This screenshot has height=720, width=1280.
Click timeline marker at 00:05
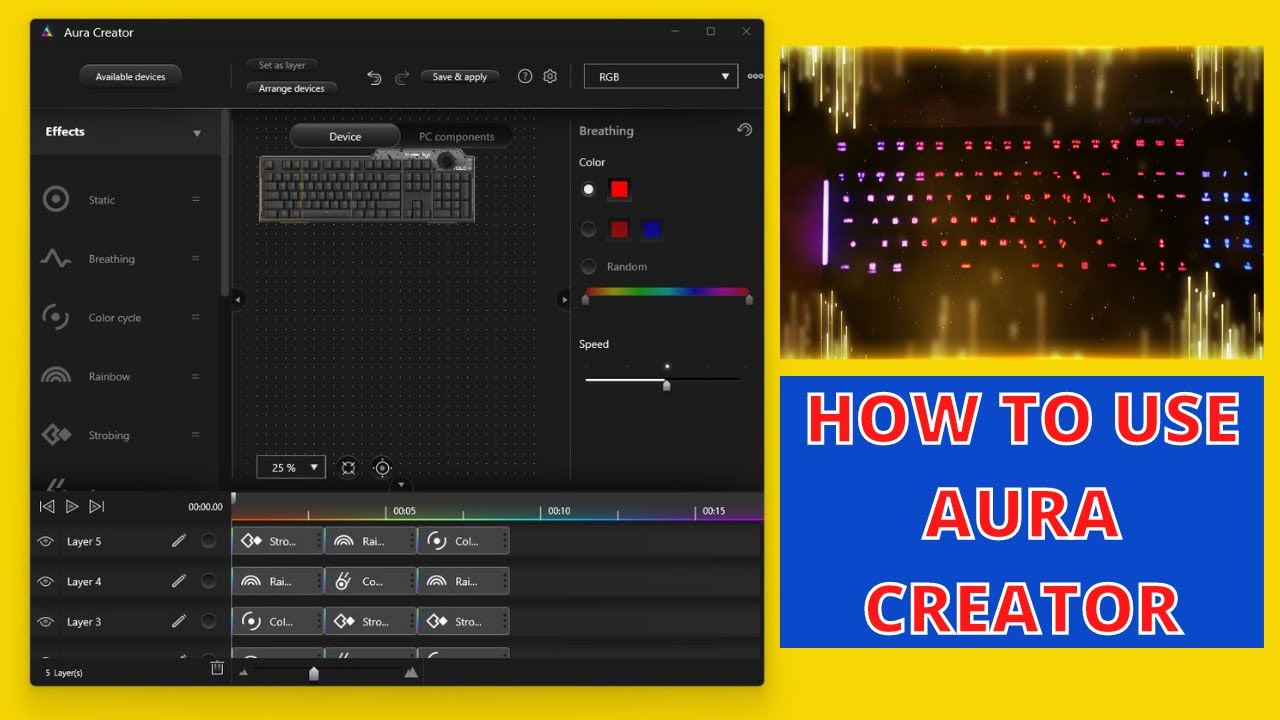(x=404, y=511)
